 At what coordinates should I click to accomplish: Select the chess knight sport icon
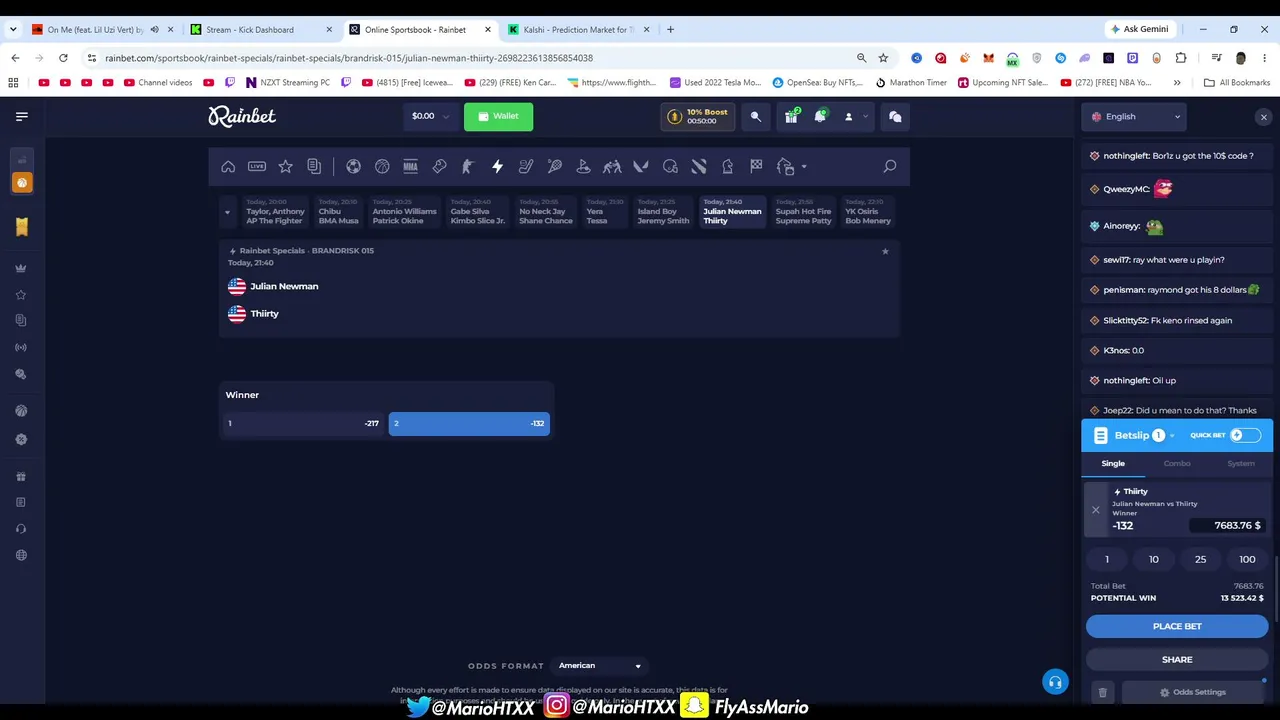pyautogui.click(x=727, y=166)
